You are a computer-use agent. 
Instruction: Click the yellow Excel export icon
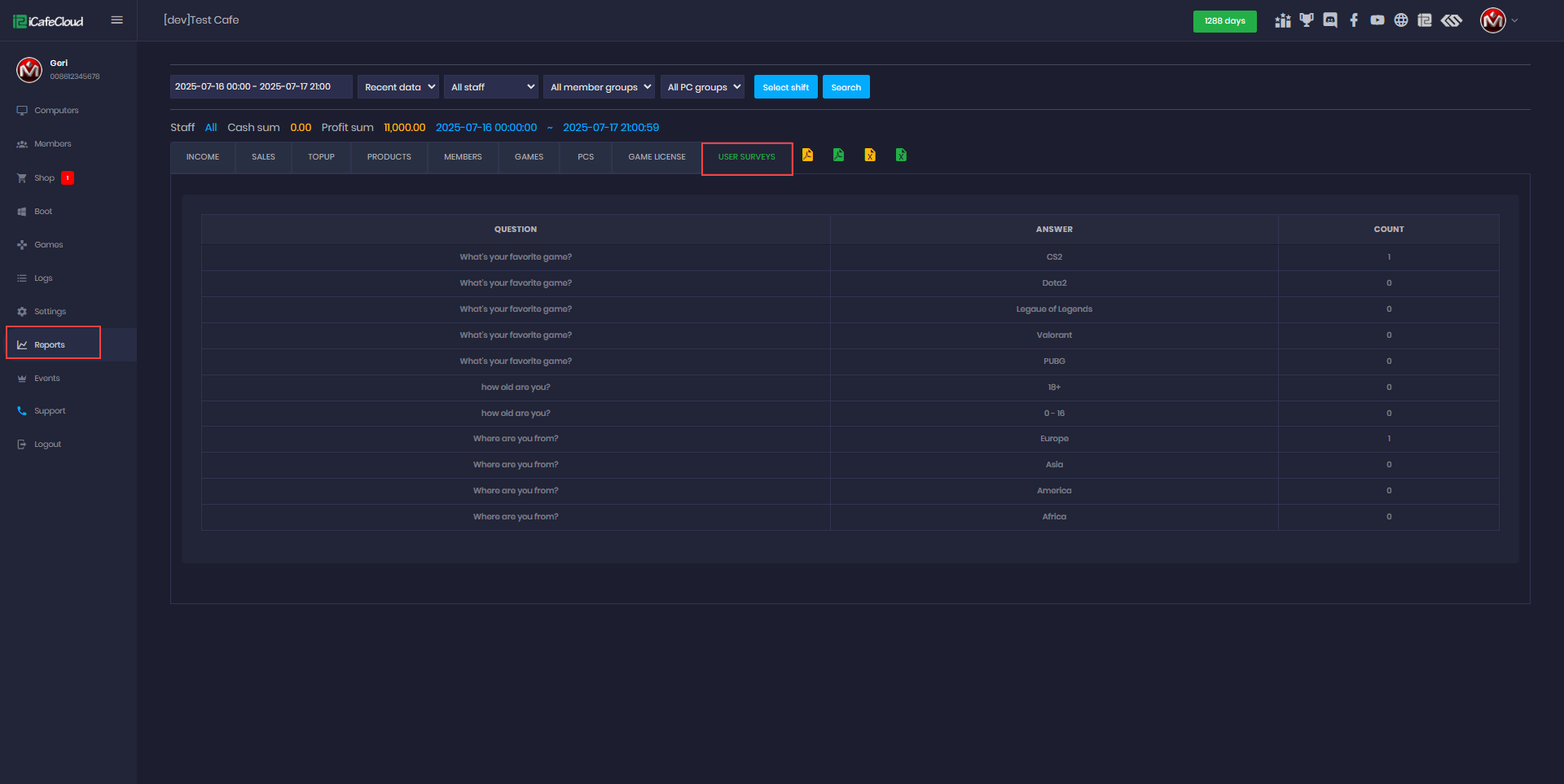click(870, 155)
